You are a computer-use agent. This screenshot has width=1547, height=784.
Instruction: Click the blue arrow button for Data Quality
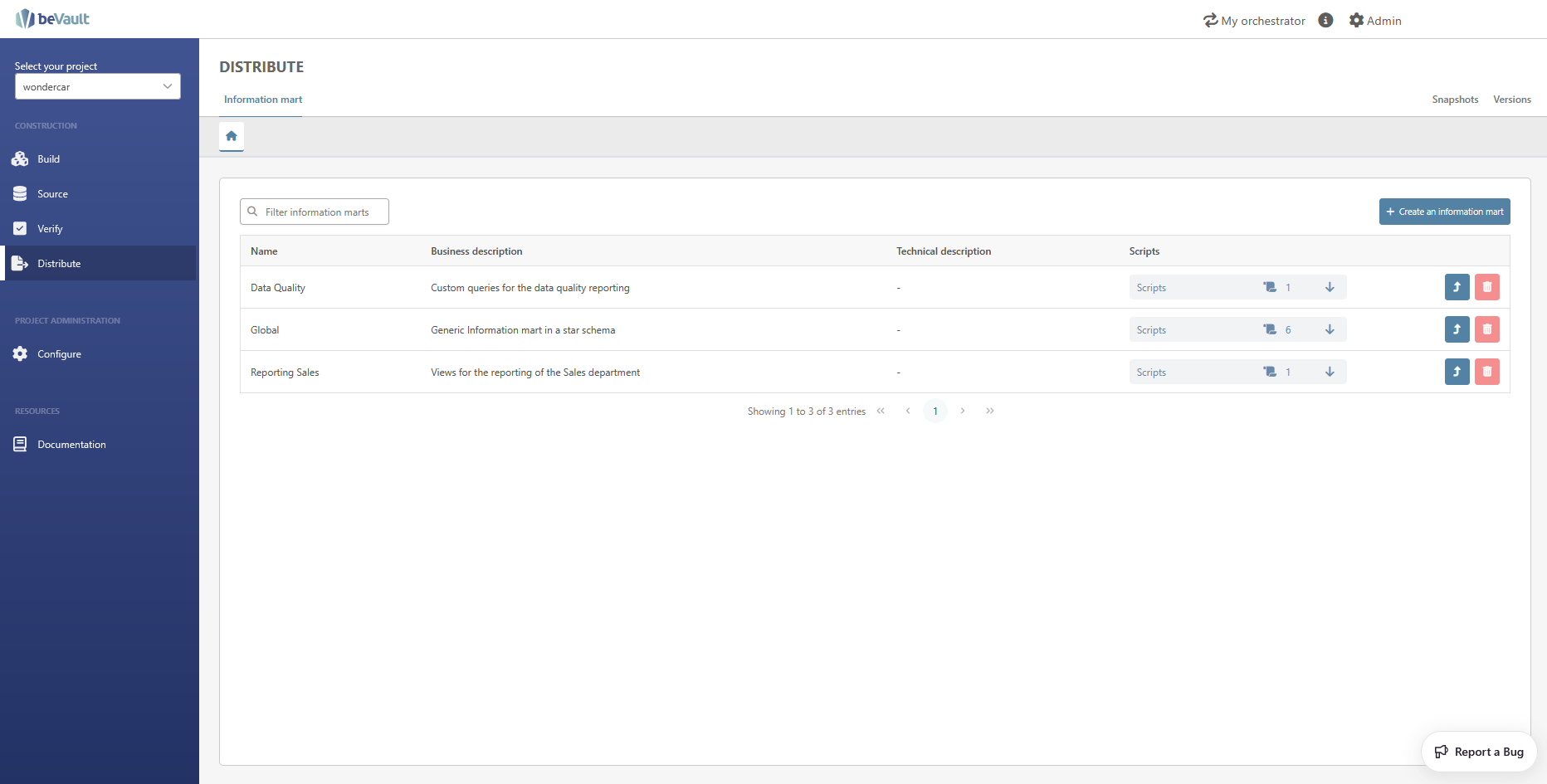tap(1457, 287)
